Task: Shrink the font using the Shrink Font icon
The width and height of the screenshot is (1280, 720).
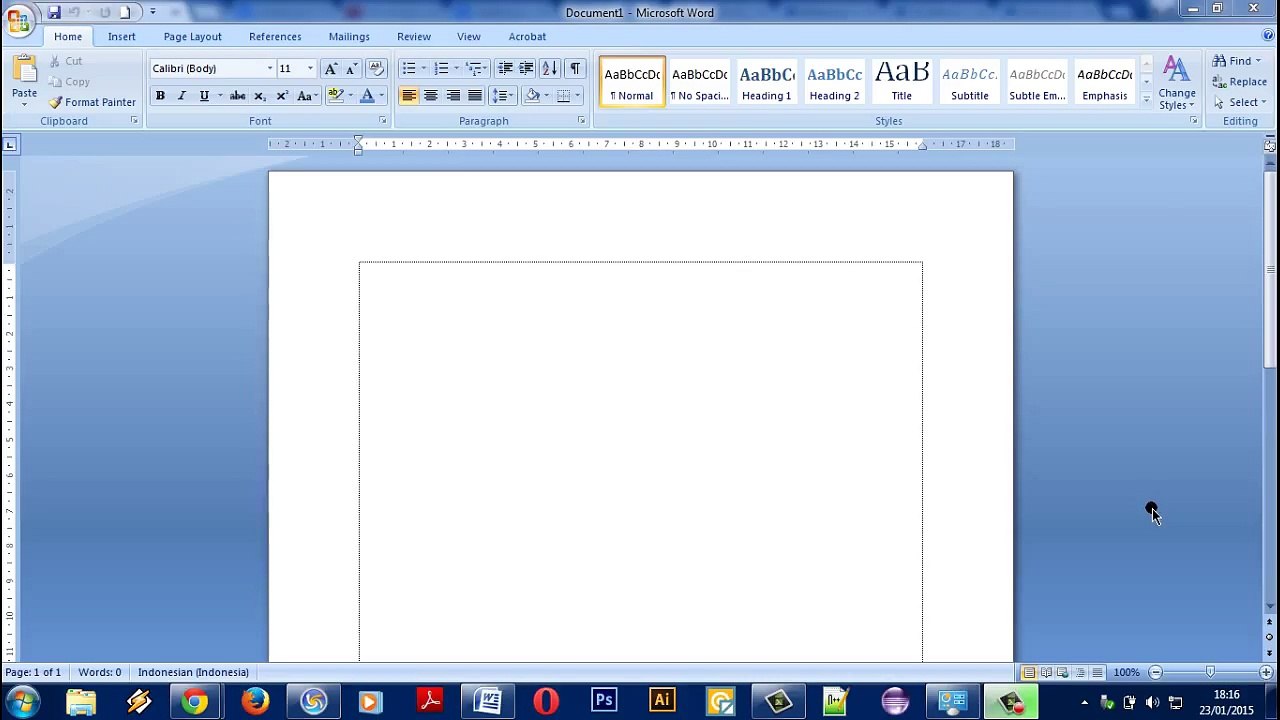Action: [x=351, y=68]
